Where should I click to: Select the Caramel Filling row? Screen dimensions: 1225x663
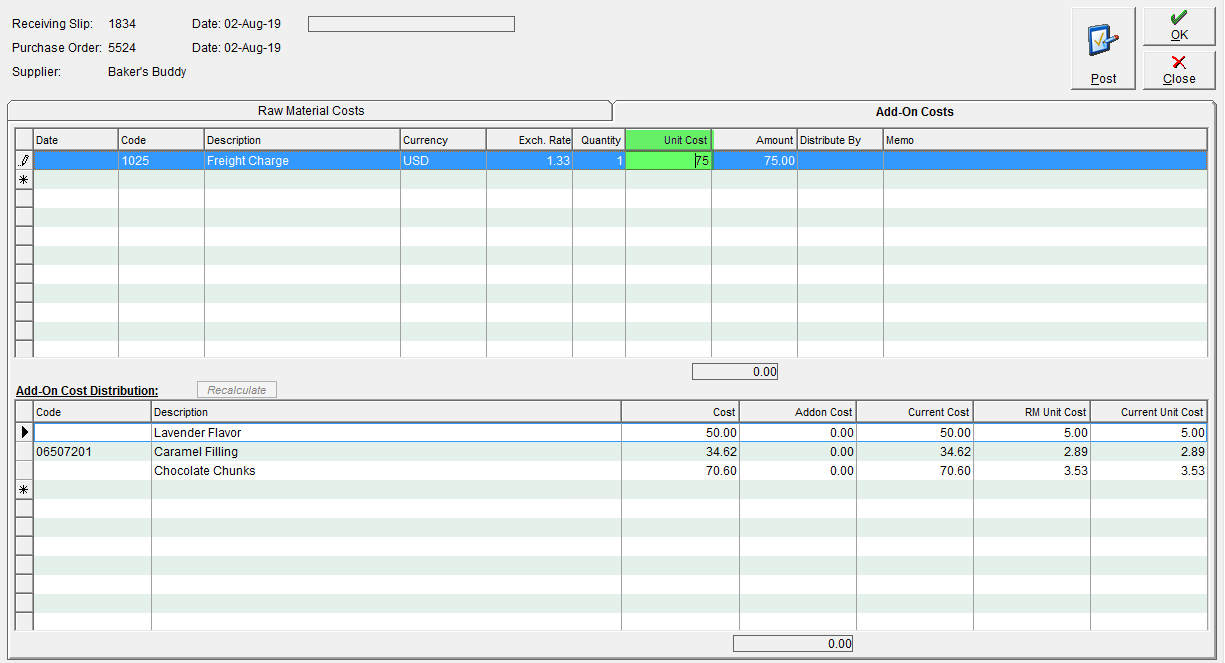click(619, 452)
